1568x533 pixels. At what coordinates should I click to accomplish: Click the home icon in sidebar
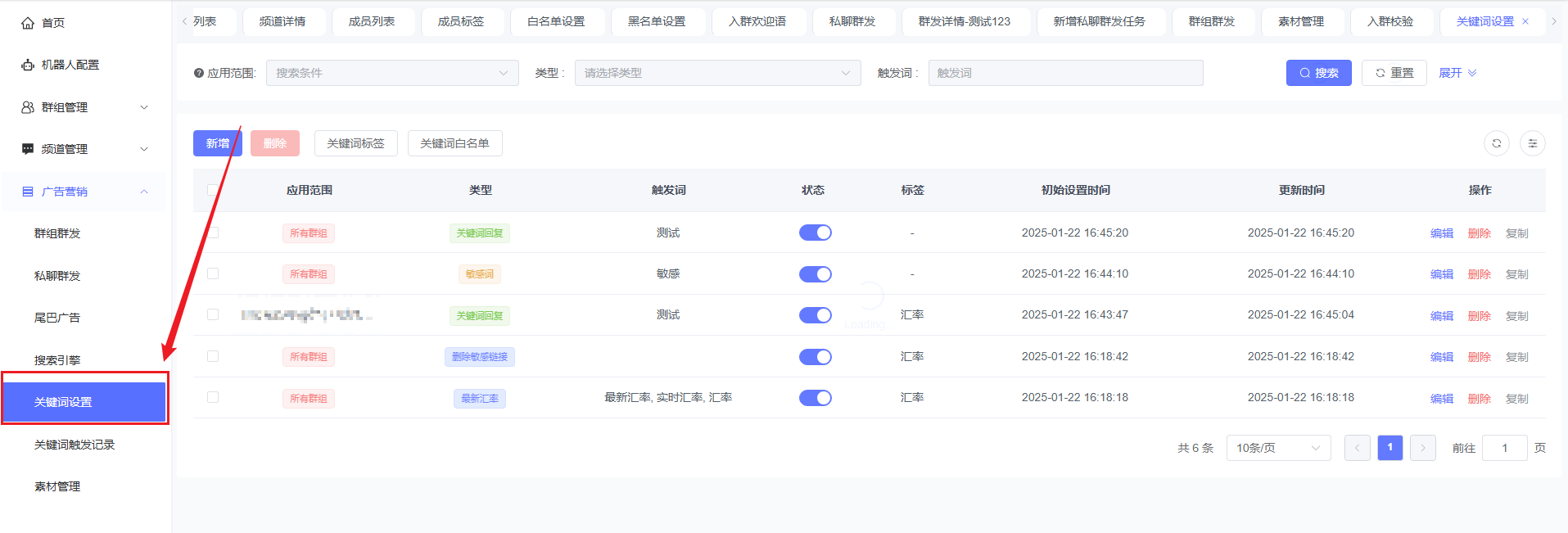28,23
